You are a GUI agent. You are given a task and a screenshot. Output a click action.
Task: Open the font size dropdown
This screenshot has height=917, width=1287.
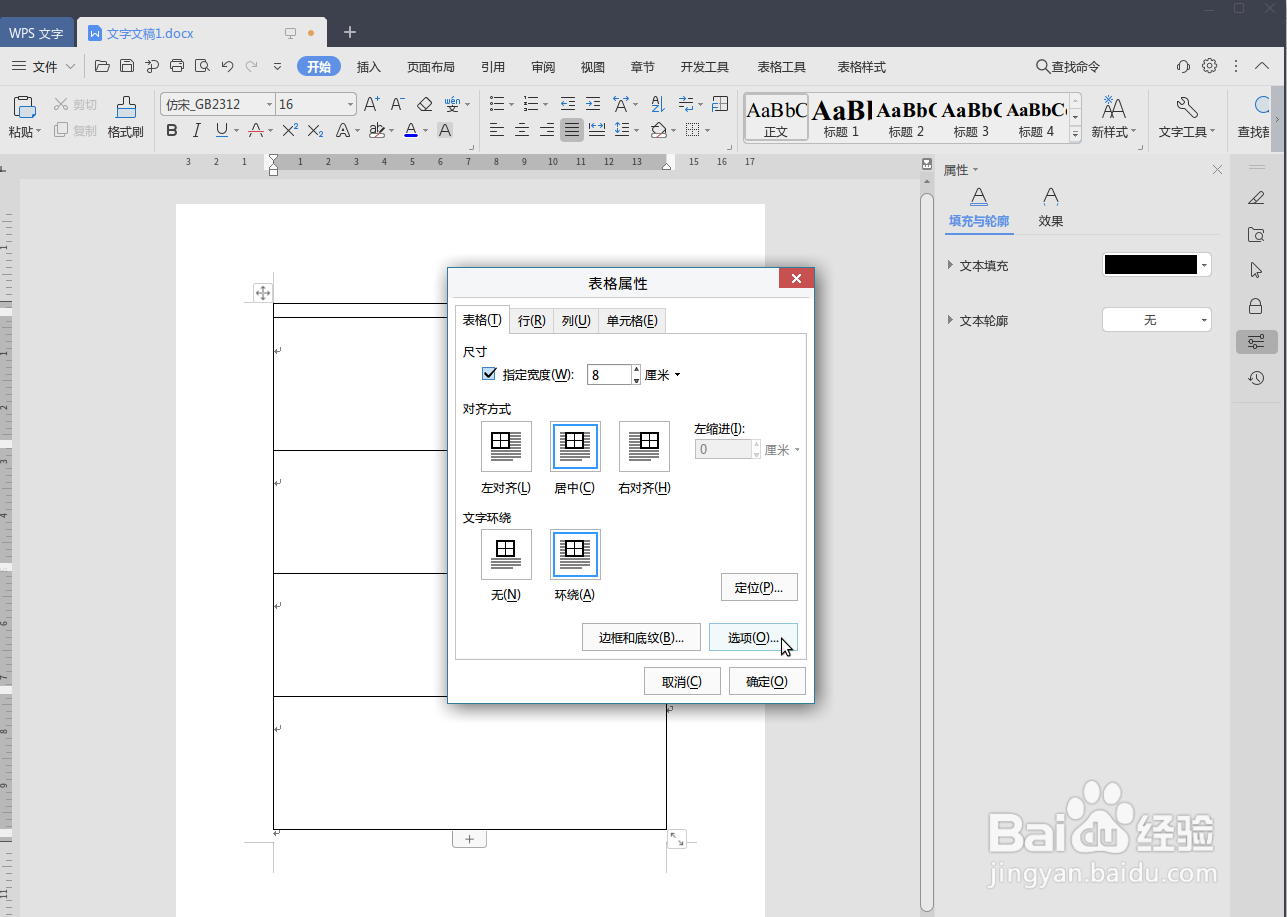click(x=350, y=104)
